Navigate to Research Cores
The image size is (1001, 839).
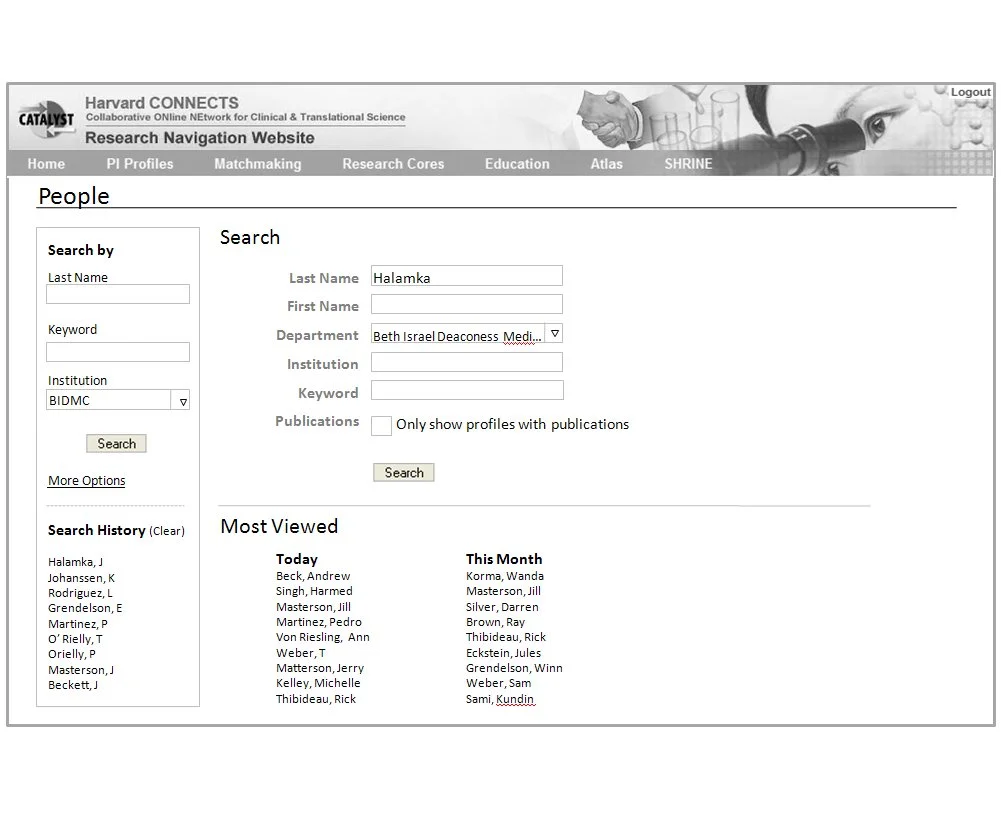(x=393, y=164)
